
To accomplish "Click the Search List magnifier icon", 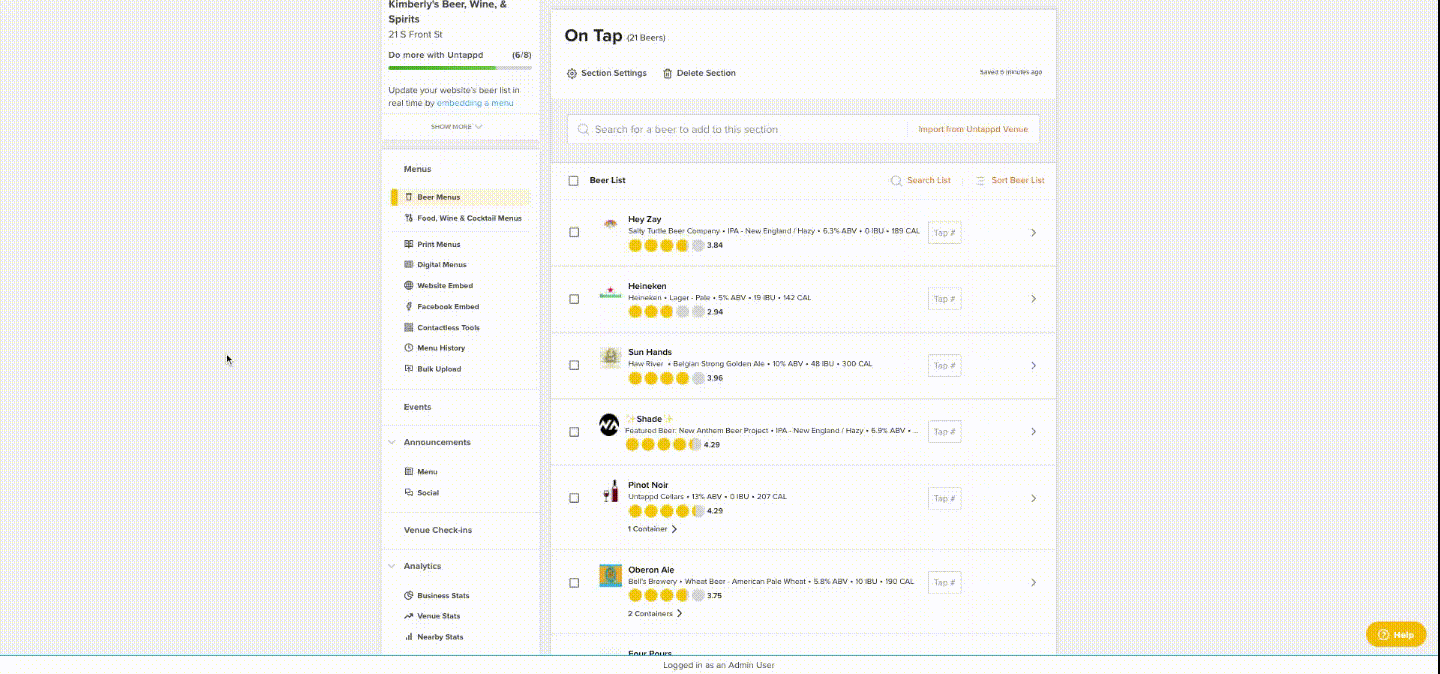I will 896,181.
